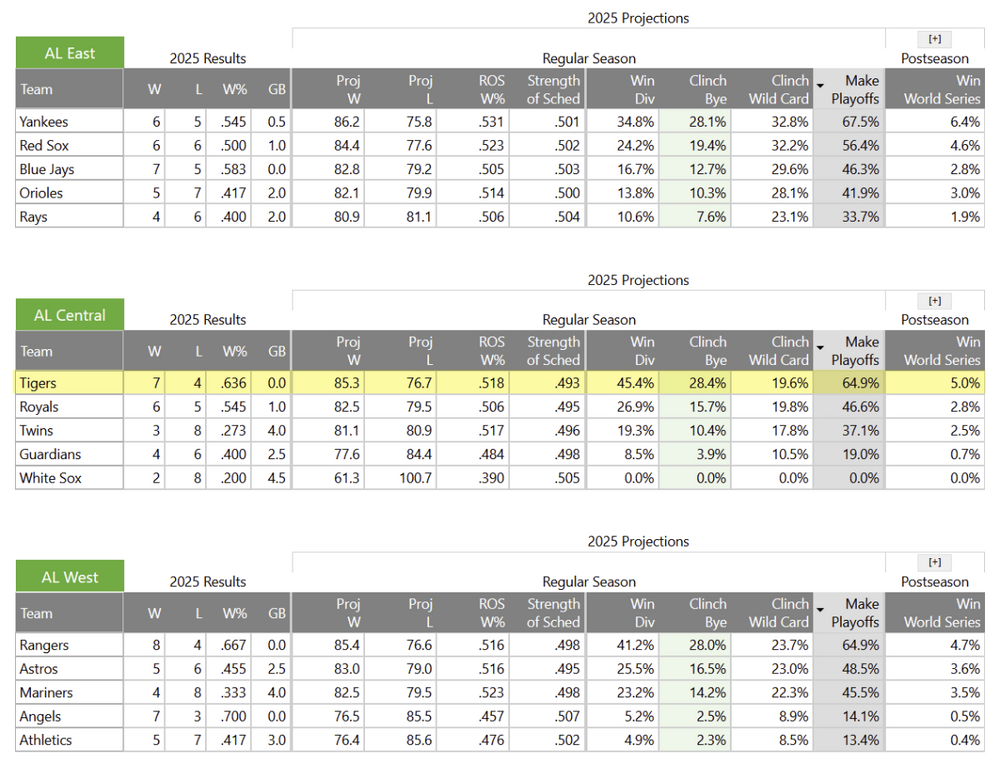
Task: Expand AL West Postseason columns with [+]
Action: [934, 563]
